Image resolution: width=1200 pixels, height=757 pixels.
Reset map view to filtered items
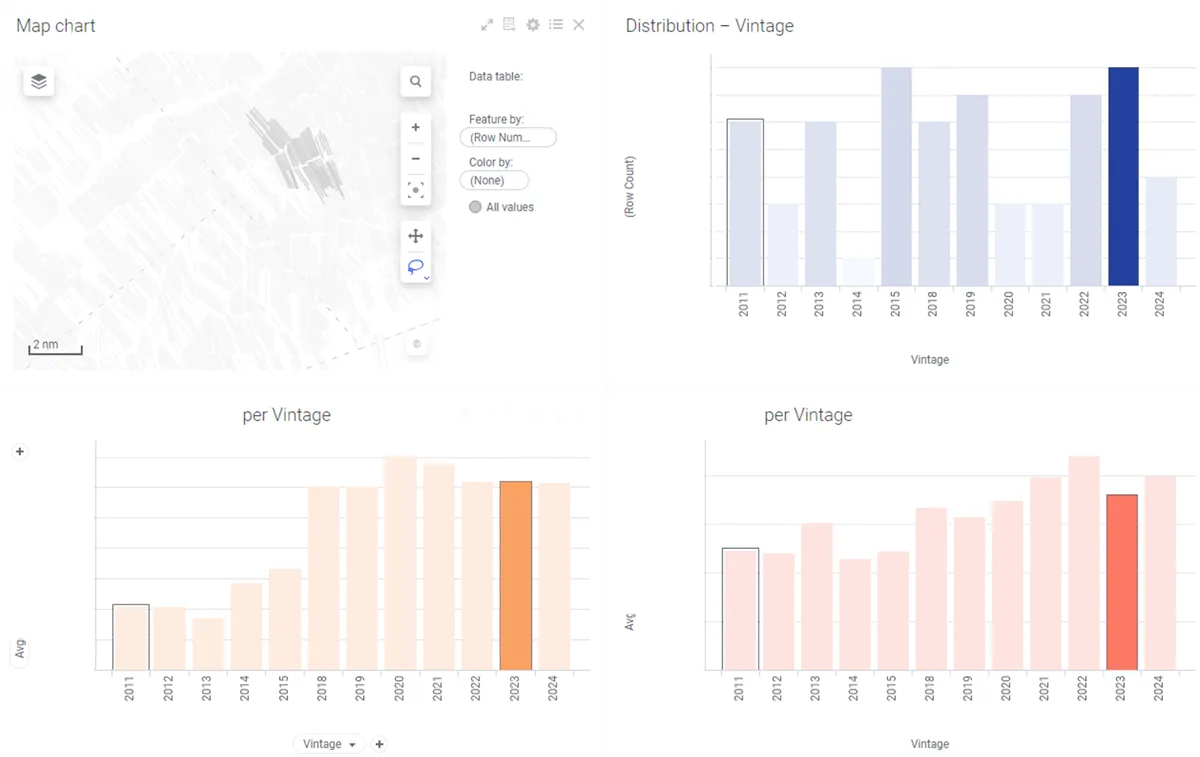(416, 190)
